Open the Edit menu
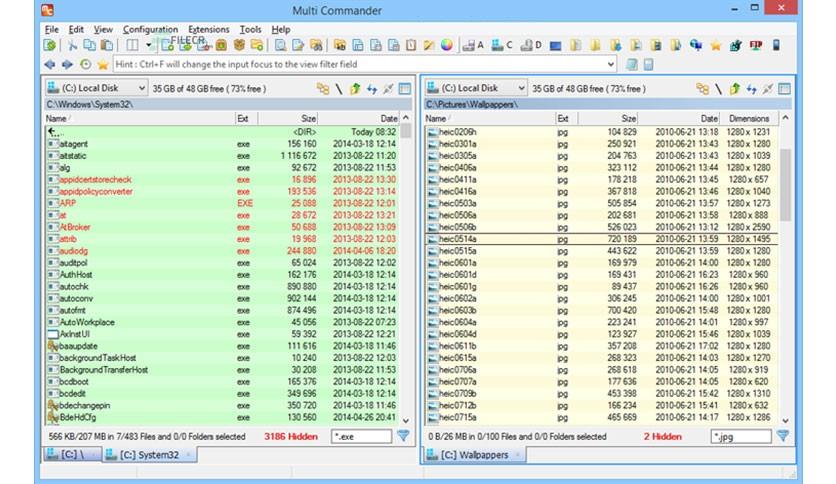 (x=76, y=29)
